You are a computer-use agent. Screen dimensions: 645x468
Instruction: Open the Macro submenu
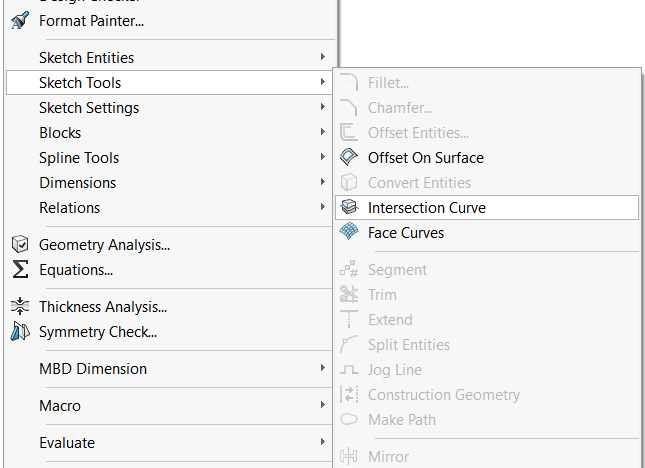(60, 406)
